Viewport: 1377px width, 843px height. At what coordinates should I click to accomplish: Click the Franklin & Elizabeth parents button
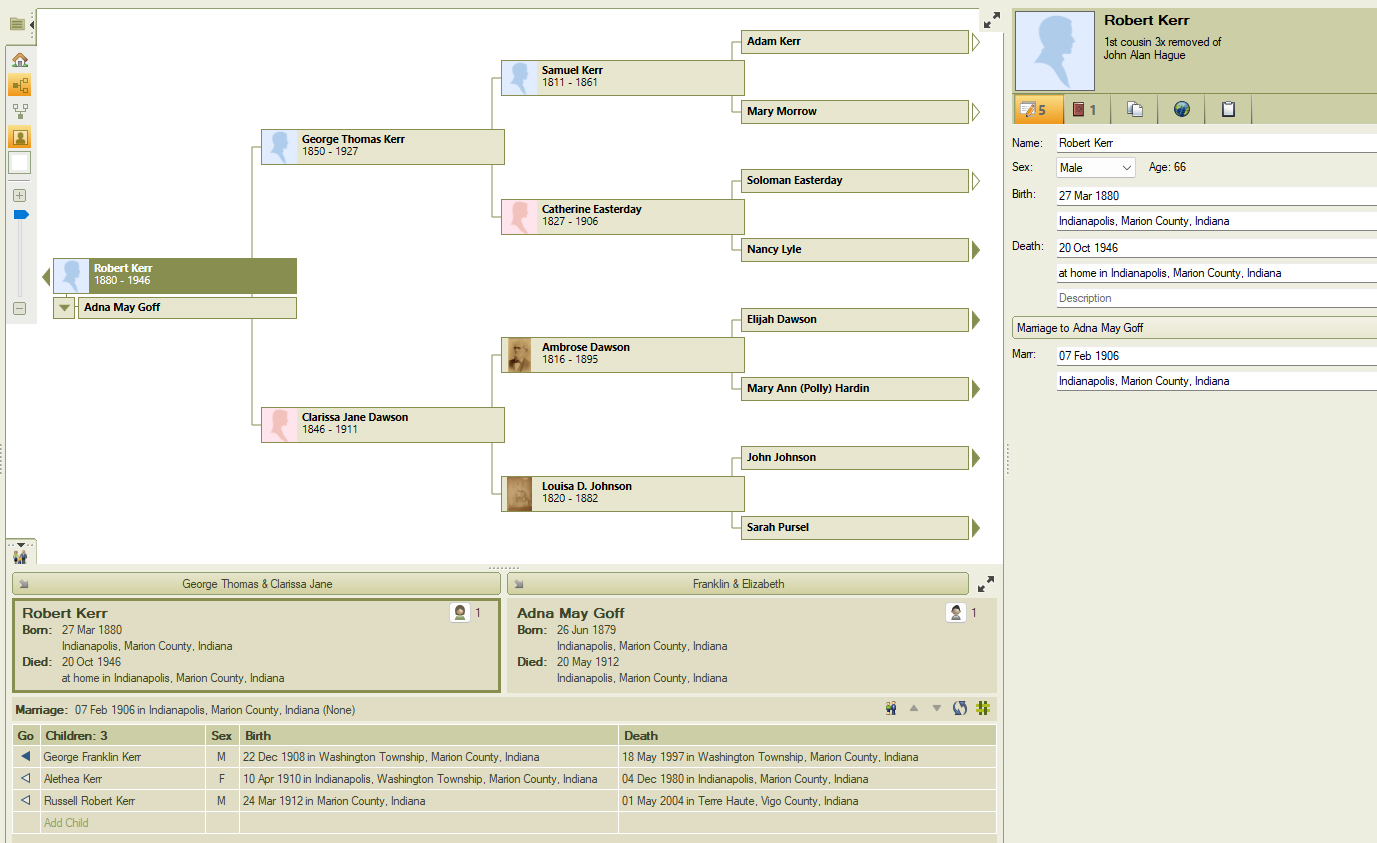click(738, 584)
